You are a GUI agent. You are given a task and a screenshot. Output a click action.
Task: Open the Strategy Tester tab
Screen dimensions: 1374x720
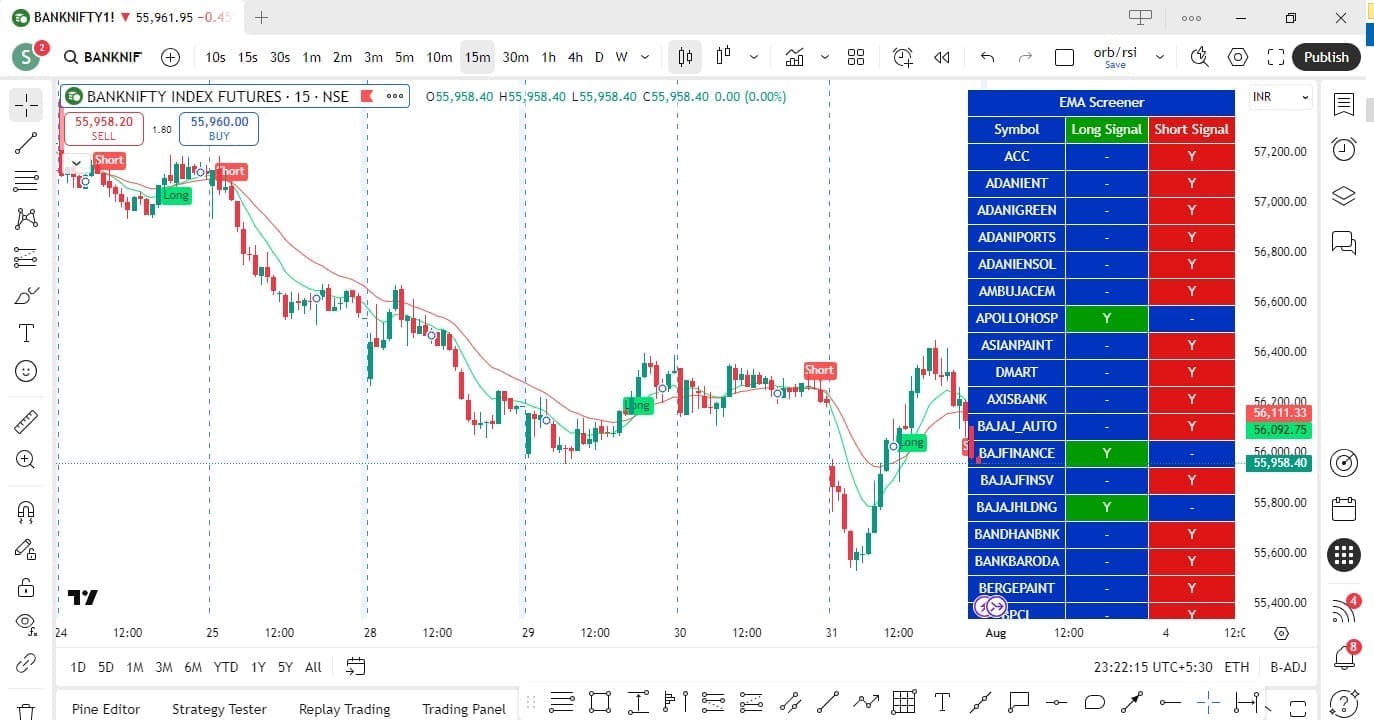[x=219, y=709]
